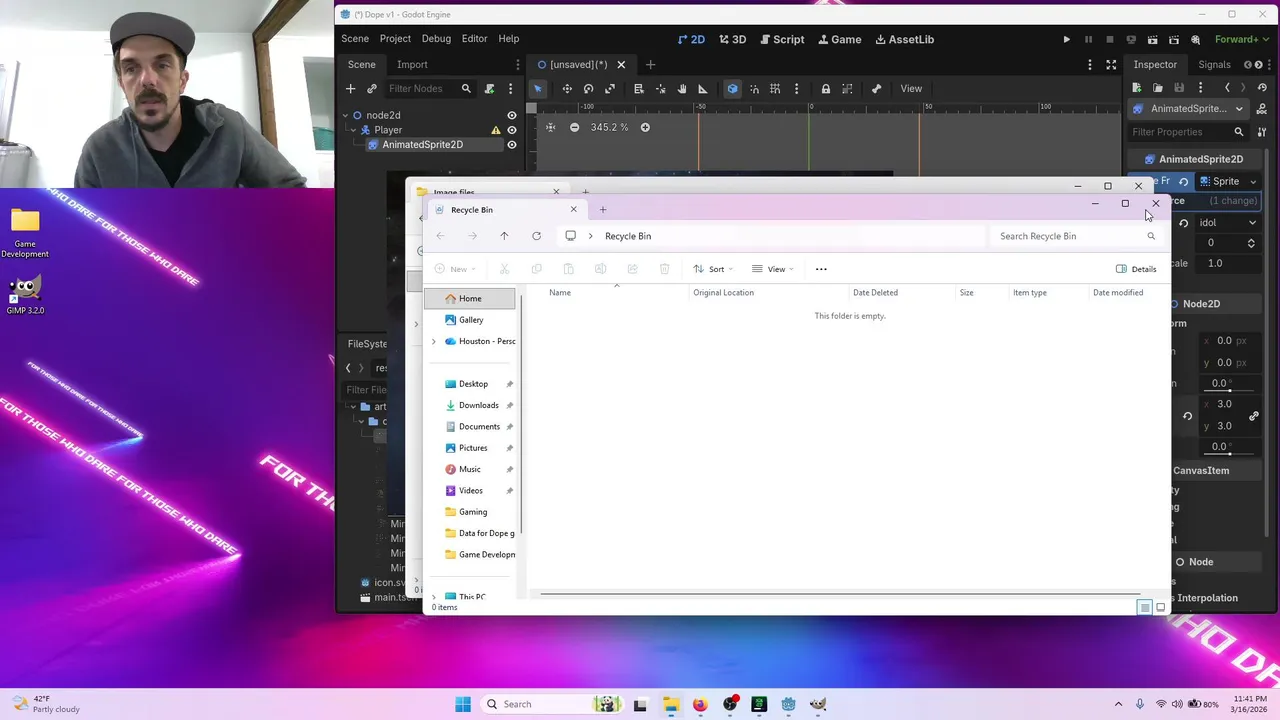The image size is (1280, 720).
Task: Click the Godot stop running project icon
Action: (1109, 40)
